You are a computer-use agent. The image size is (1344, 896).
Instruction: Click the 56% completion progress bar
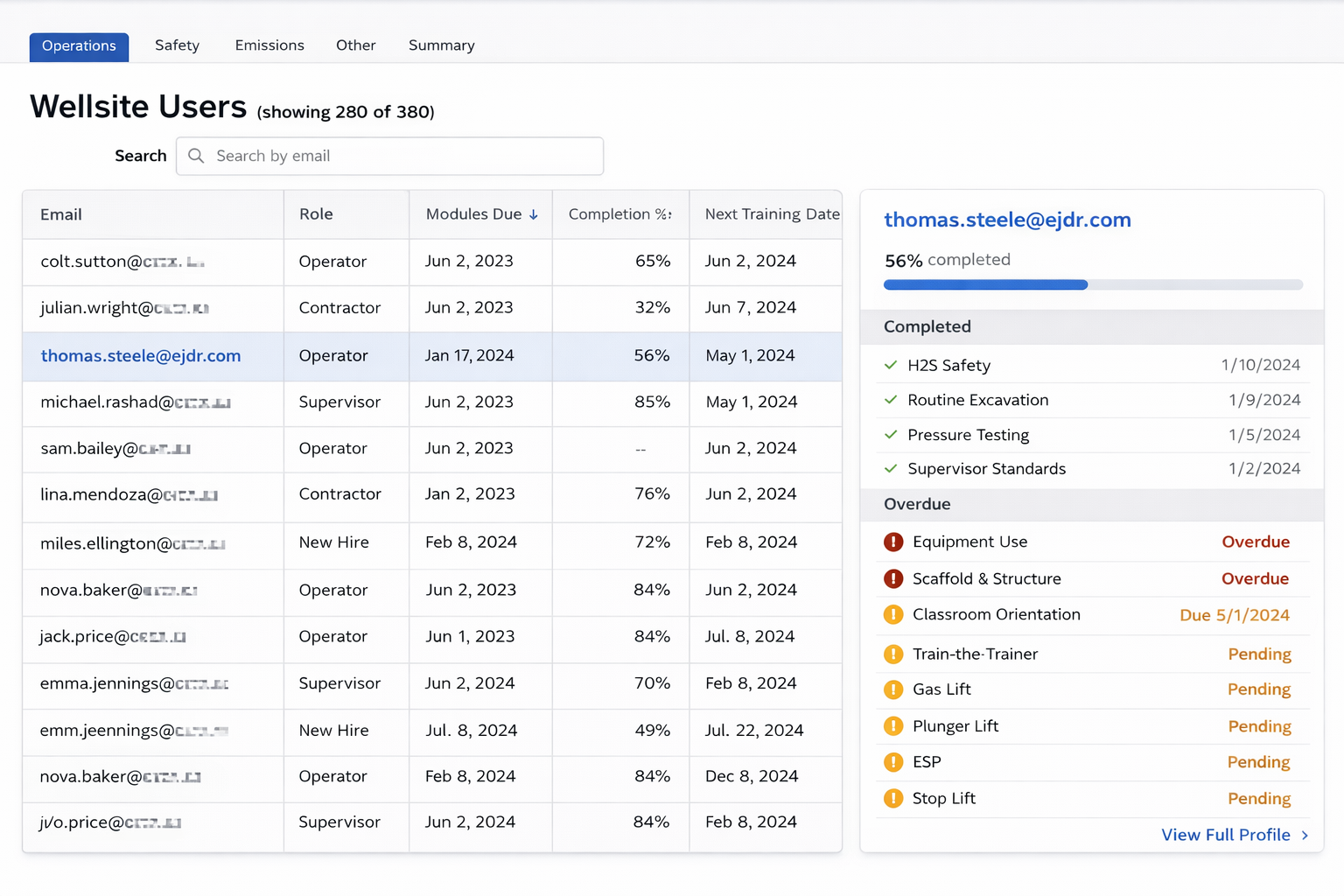tap(1092, 285)
